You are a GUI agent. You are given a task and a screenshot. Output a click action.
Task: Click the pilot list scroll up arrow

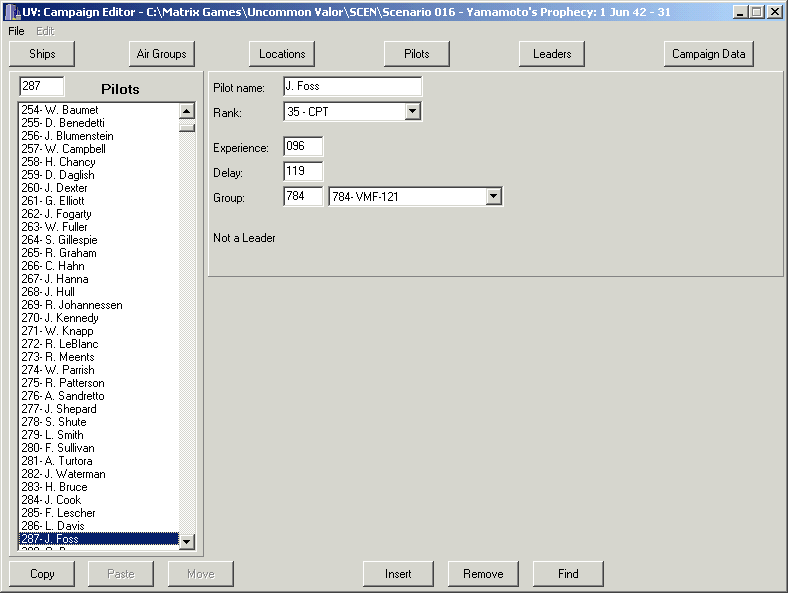[187, 111]
